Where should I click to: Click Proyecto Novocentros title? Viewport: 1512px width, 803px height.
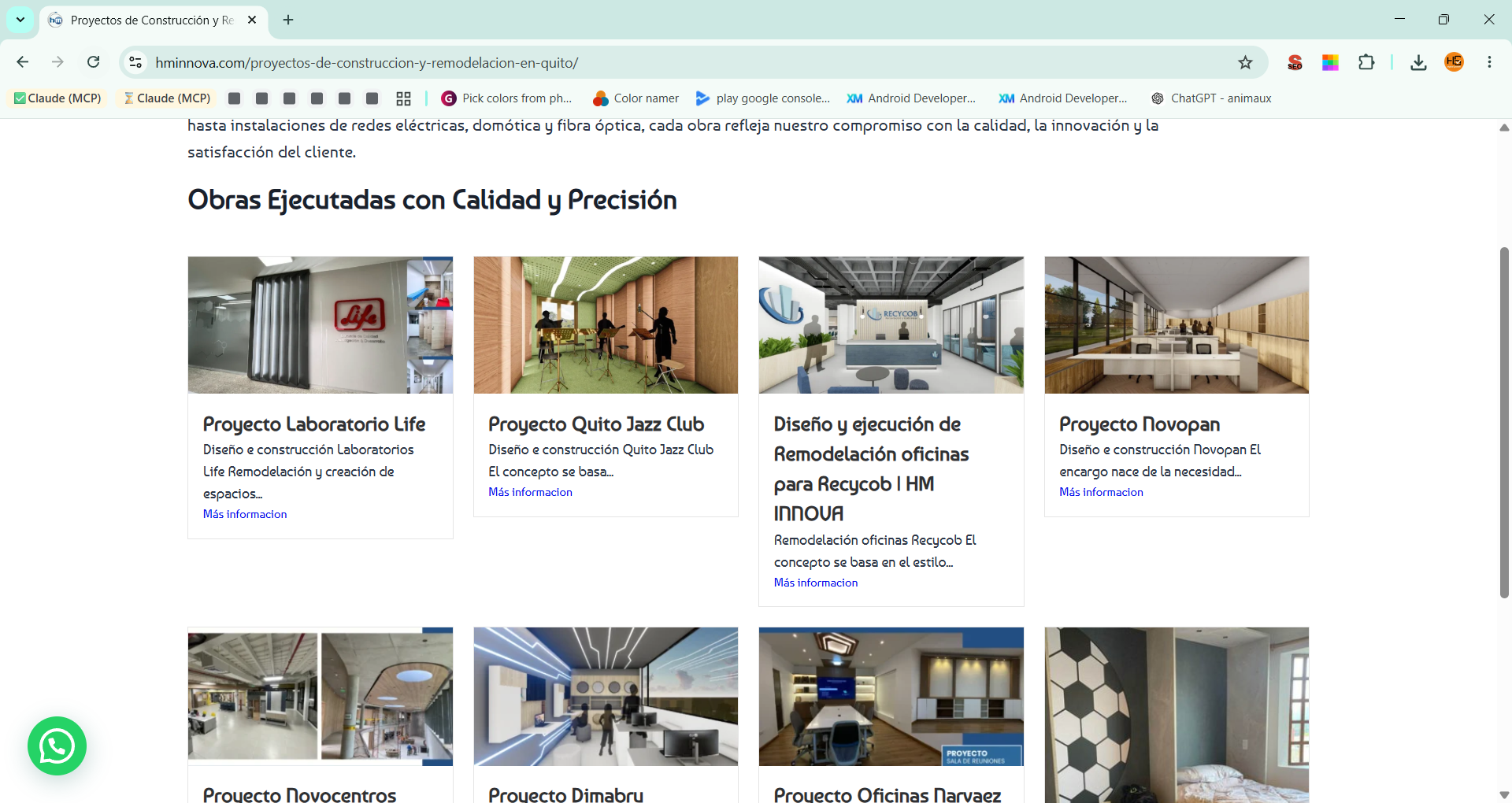coord(299,794)
